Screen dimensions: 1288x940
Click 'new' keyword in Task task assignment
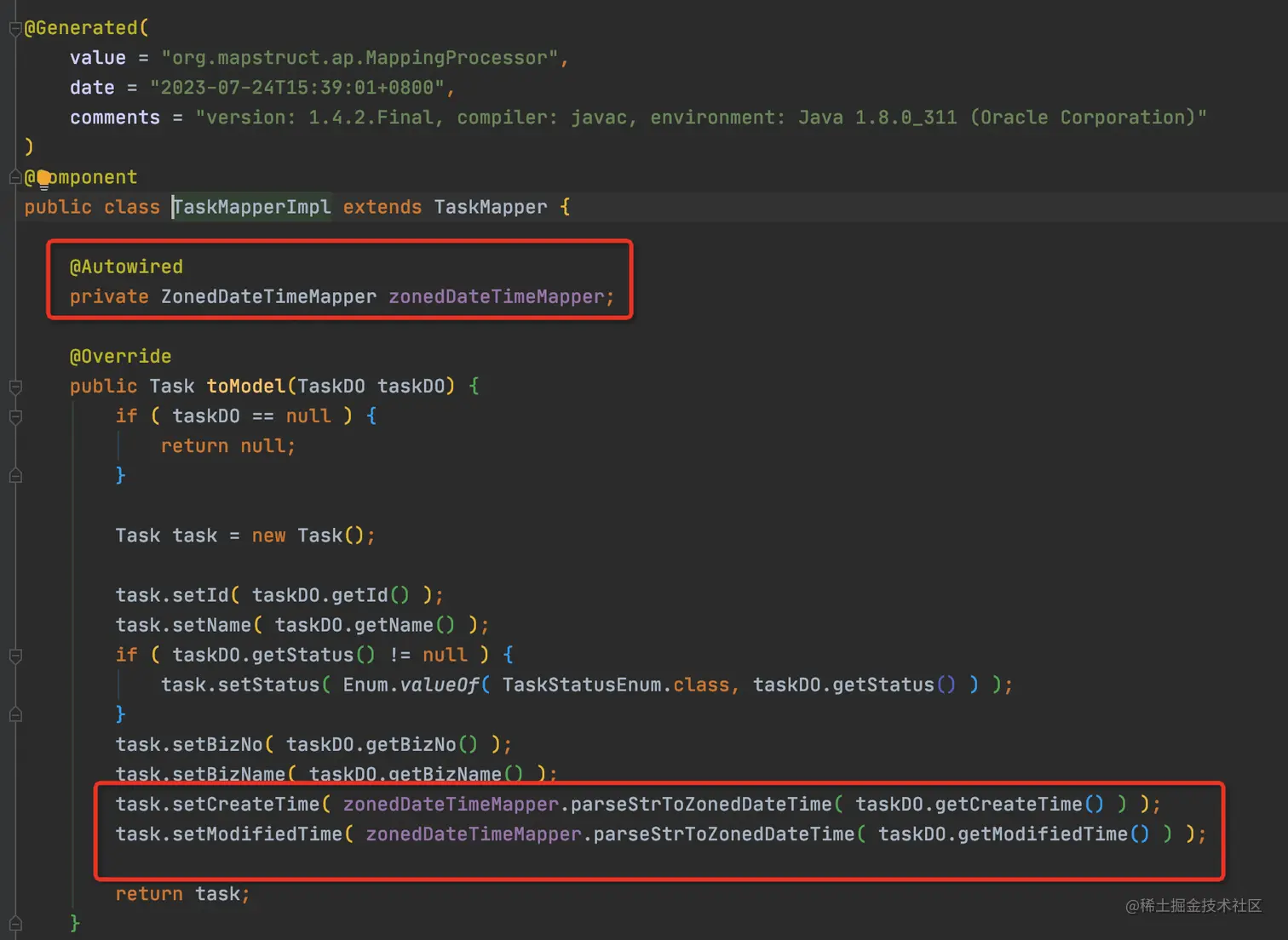268,536
